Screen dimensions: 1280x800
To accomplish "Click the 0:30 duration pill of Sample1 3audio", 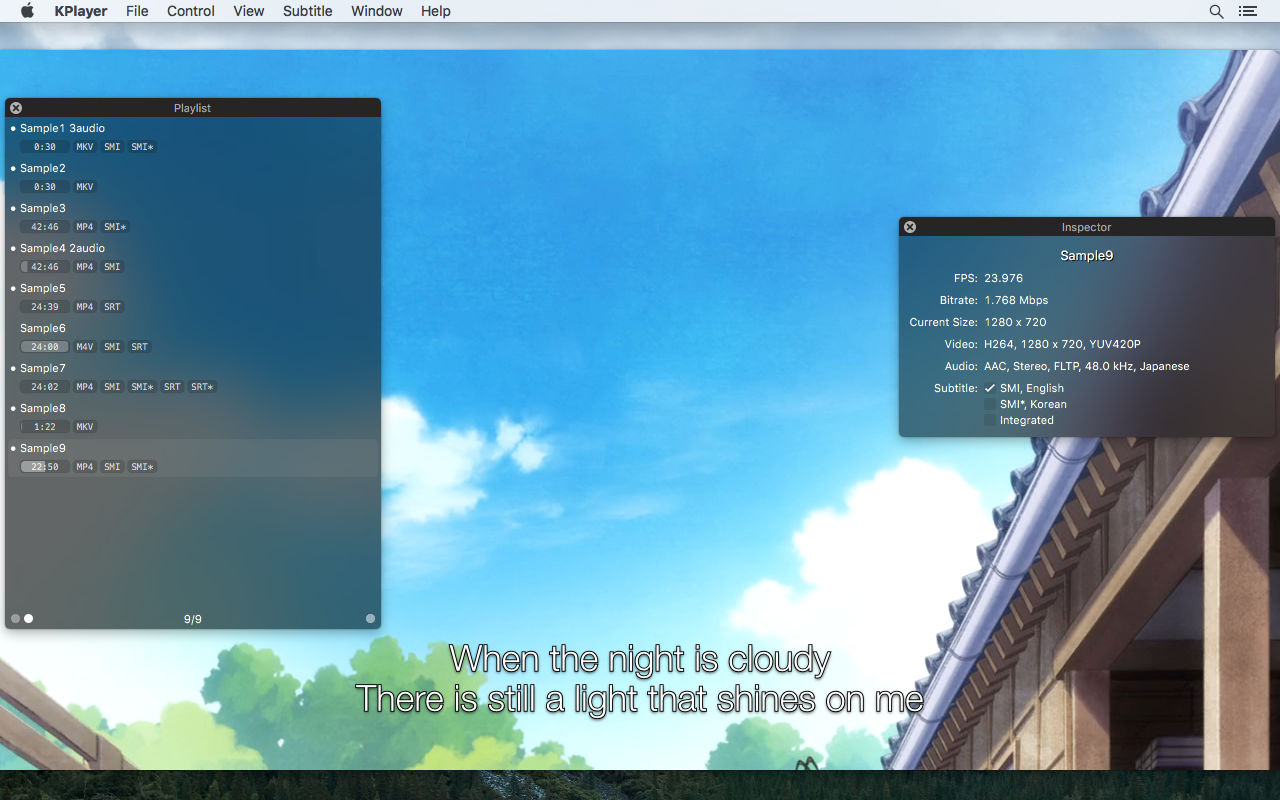I will [x=45, y=147].
